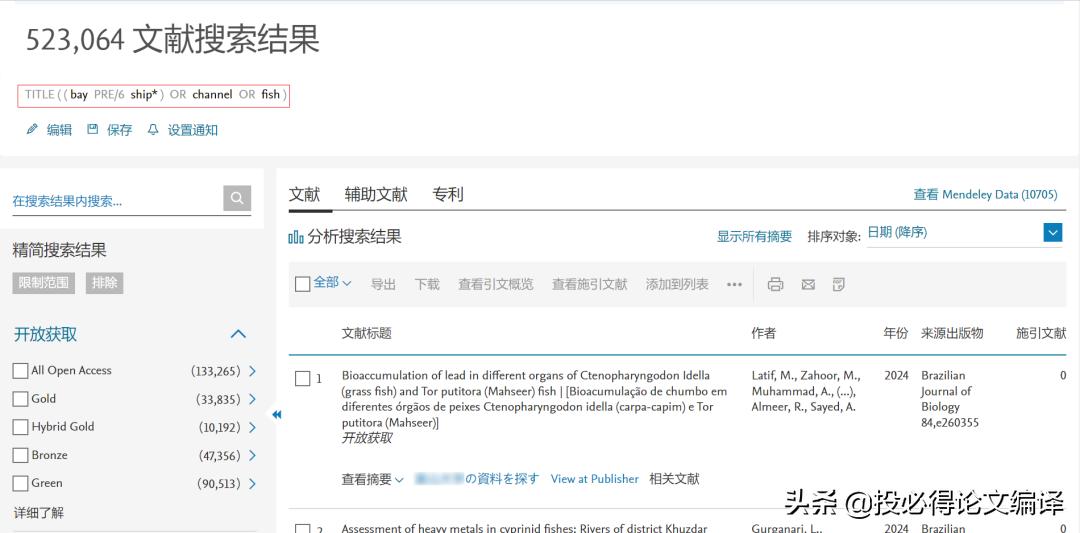The height and width of the screenshot is (533, 1080).
Task: Open the Assessment of heavy metals article
Action: [x=524, y=528]
